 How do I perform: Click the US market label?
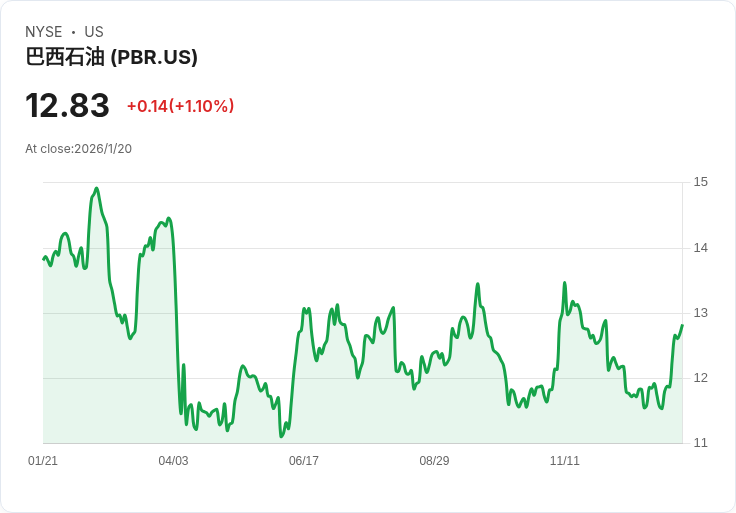click(x=94, y=32)
